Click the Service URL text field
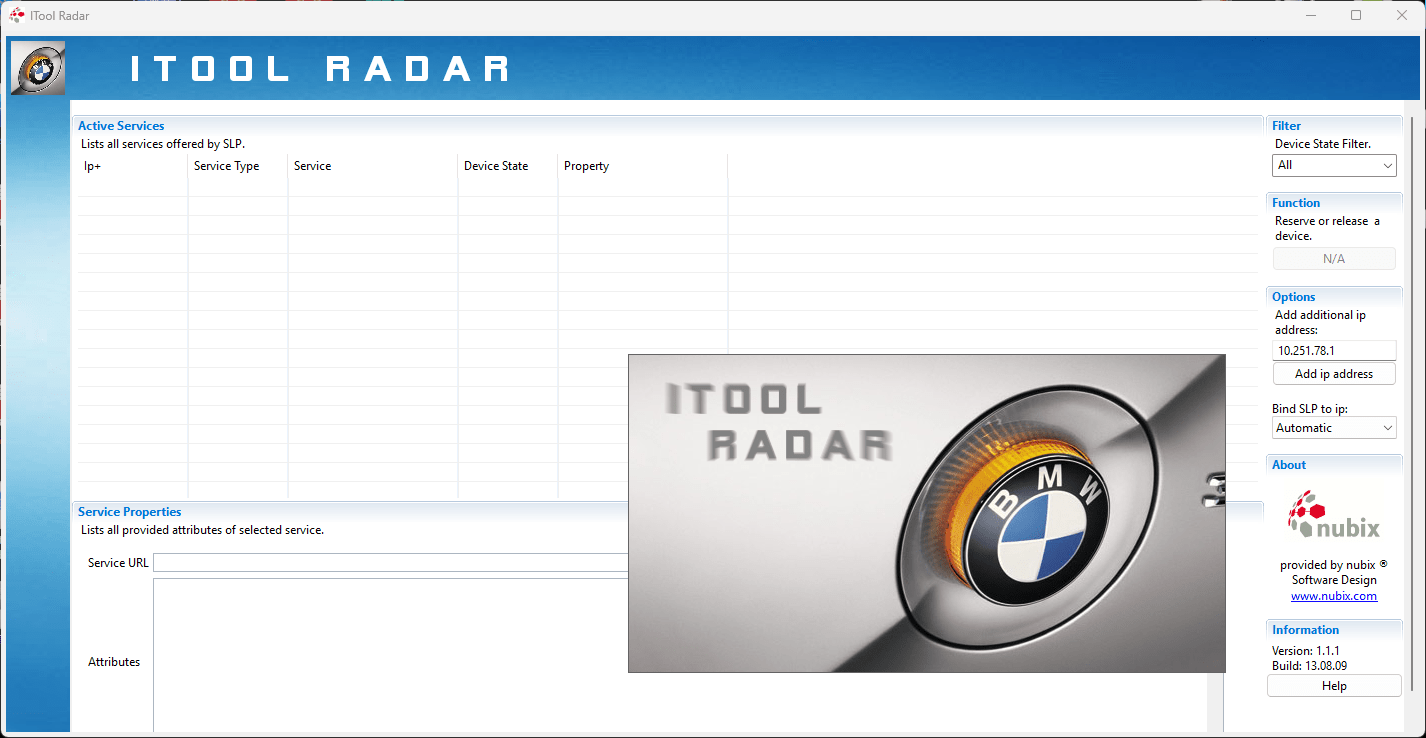 pos(390,562)
